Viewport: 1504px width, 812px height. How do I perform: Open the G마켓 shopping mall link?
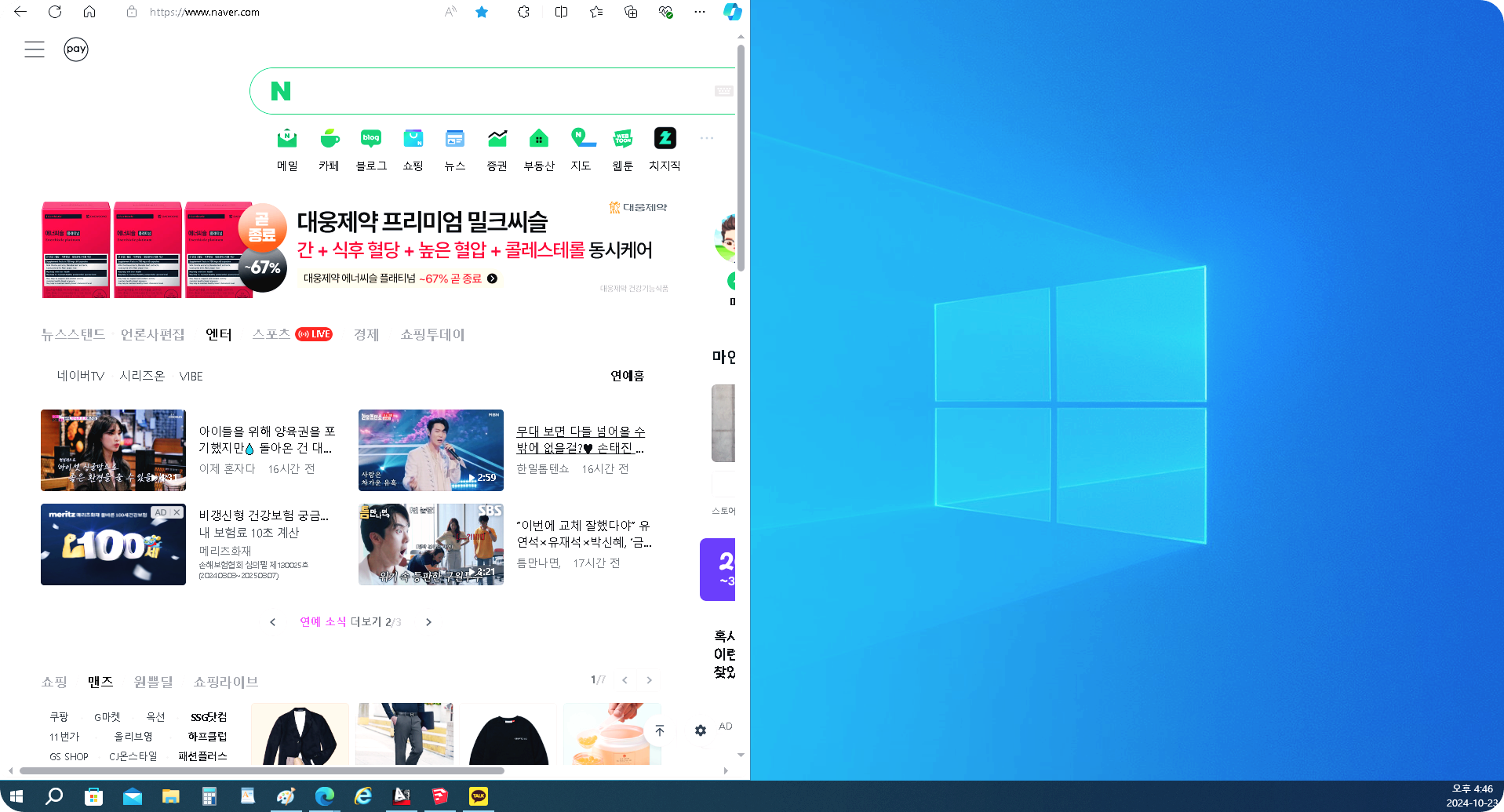(107, 716)
